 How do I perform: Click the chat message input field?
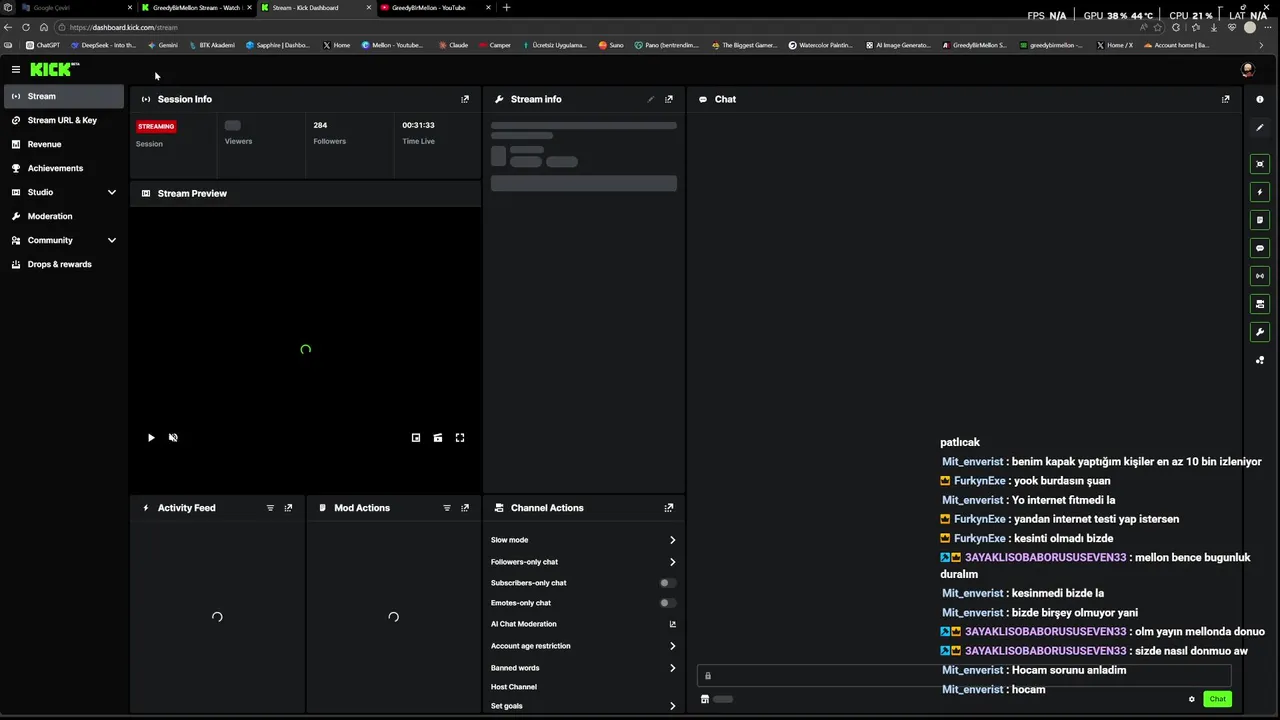coord(964,676)
